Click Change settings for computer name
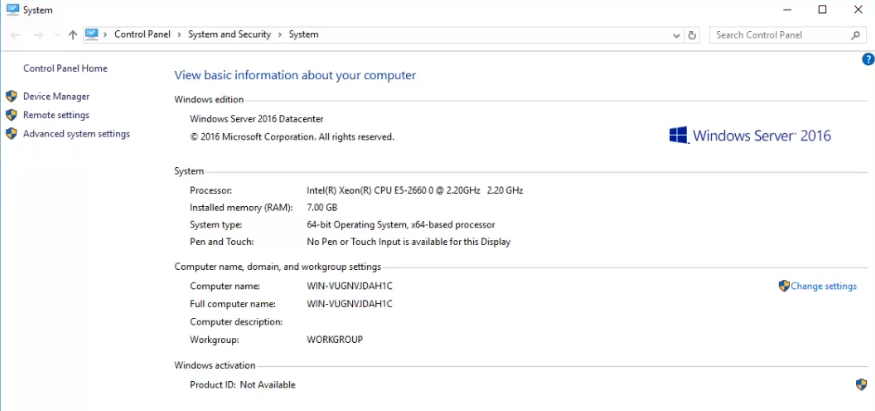875x411 pixels. pyautogui.click(x=823, y=286)
